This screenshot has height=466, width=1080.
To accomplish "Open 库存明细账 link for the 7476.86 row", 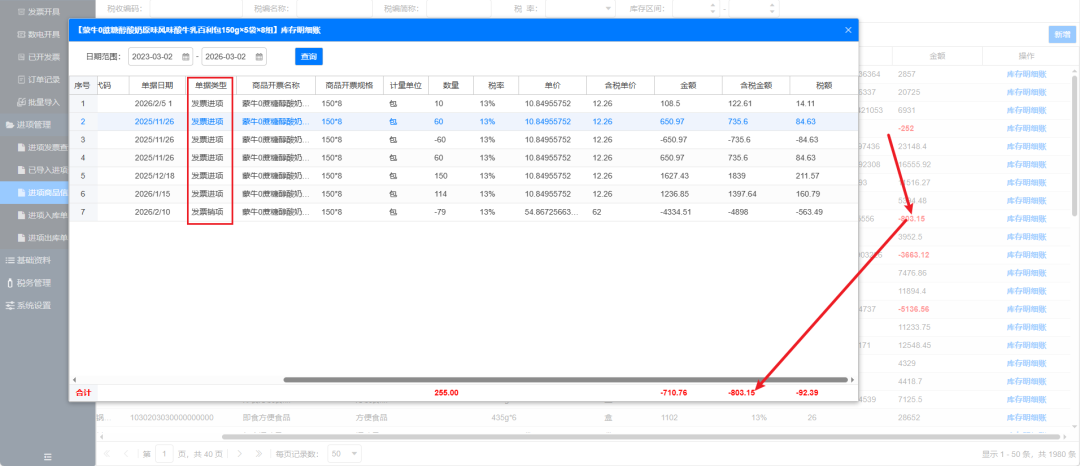I will [x=1026, y=273].
